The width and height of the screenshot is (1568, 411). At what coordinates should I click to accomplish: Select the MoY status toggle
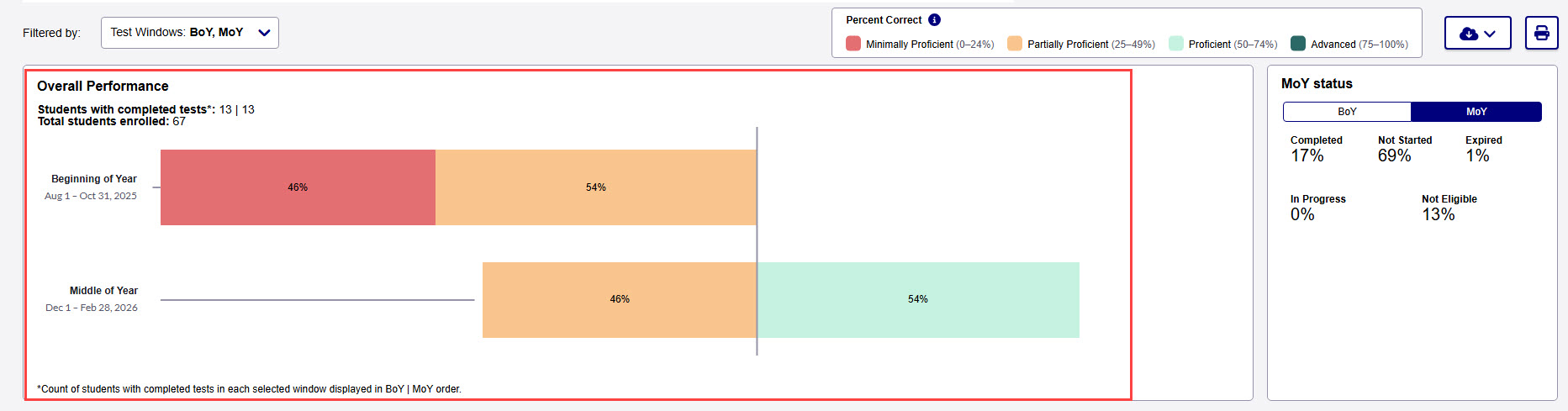(x=1476, y=112)
